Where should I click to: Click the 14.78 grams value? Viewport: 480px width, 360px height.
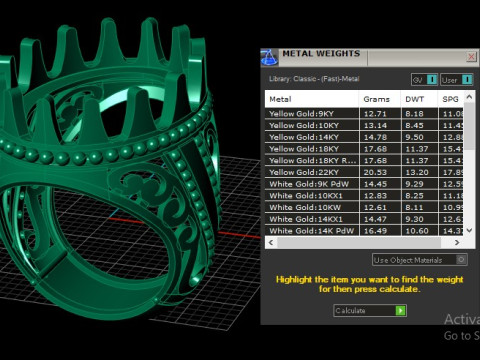375,137
